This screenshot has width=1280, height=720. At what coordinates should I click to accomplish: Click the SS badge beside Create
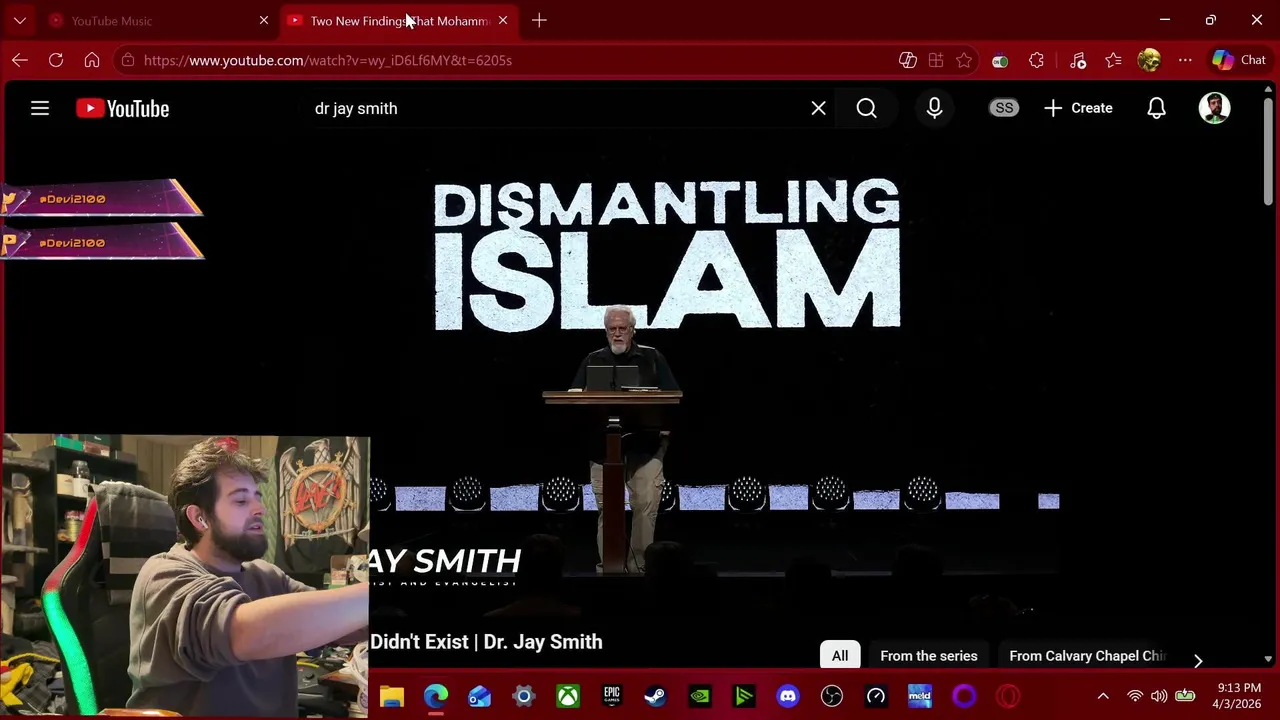tap(1004, 108)
